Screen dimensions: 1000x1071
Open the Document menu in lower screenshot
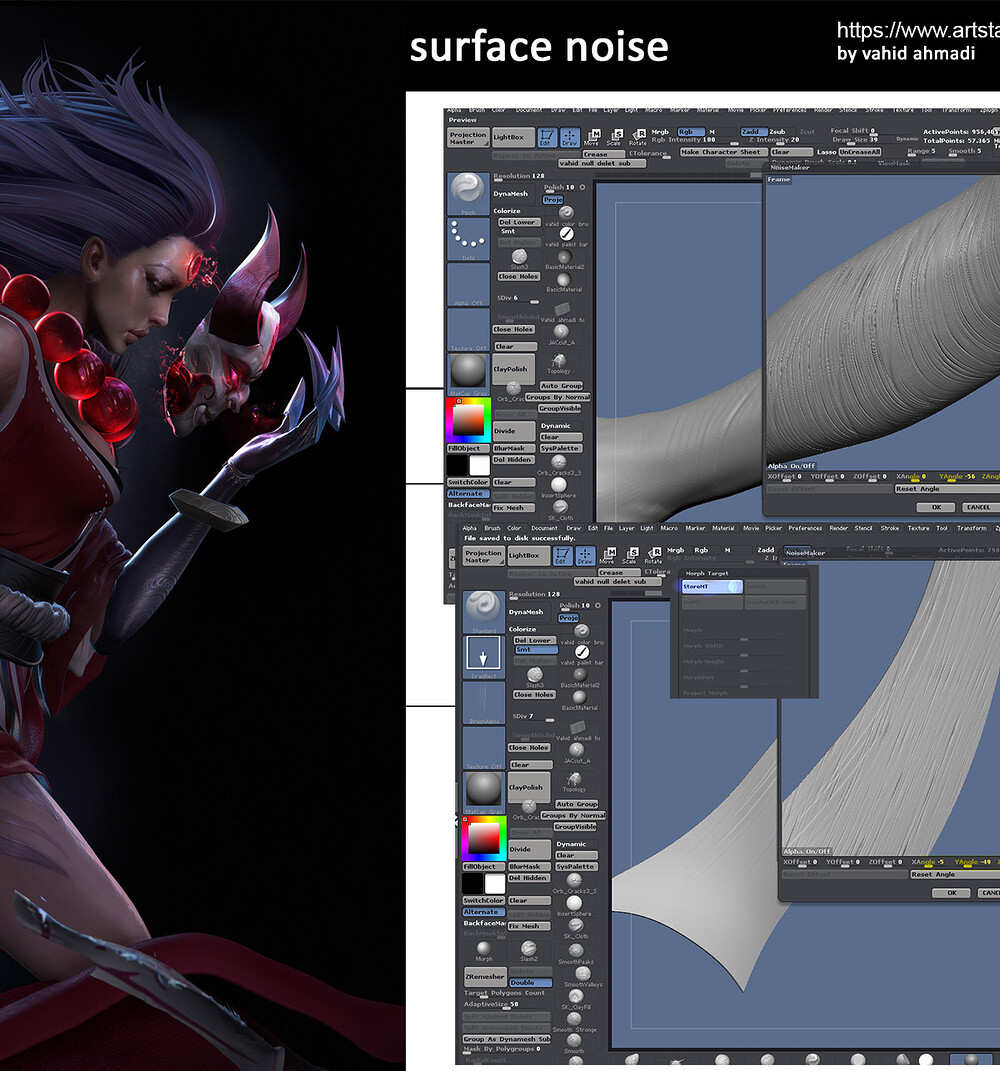(x=544, y=528)
